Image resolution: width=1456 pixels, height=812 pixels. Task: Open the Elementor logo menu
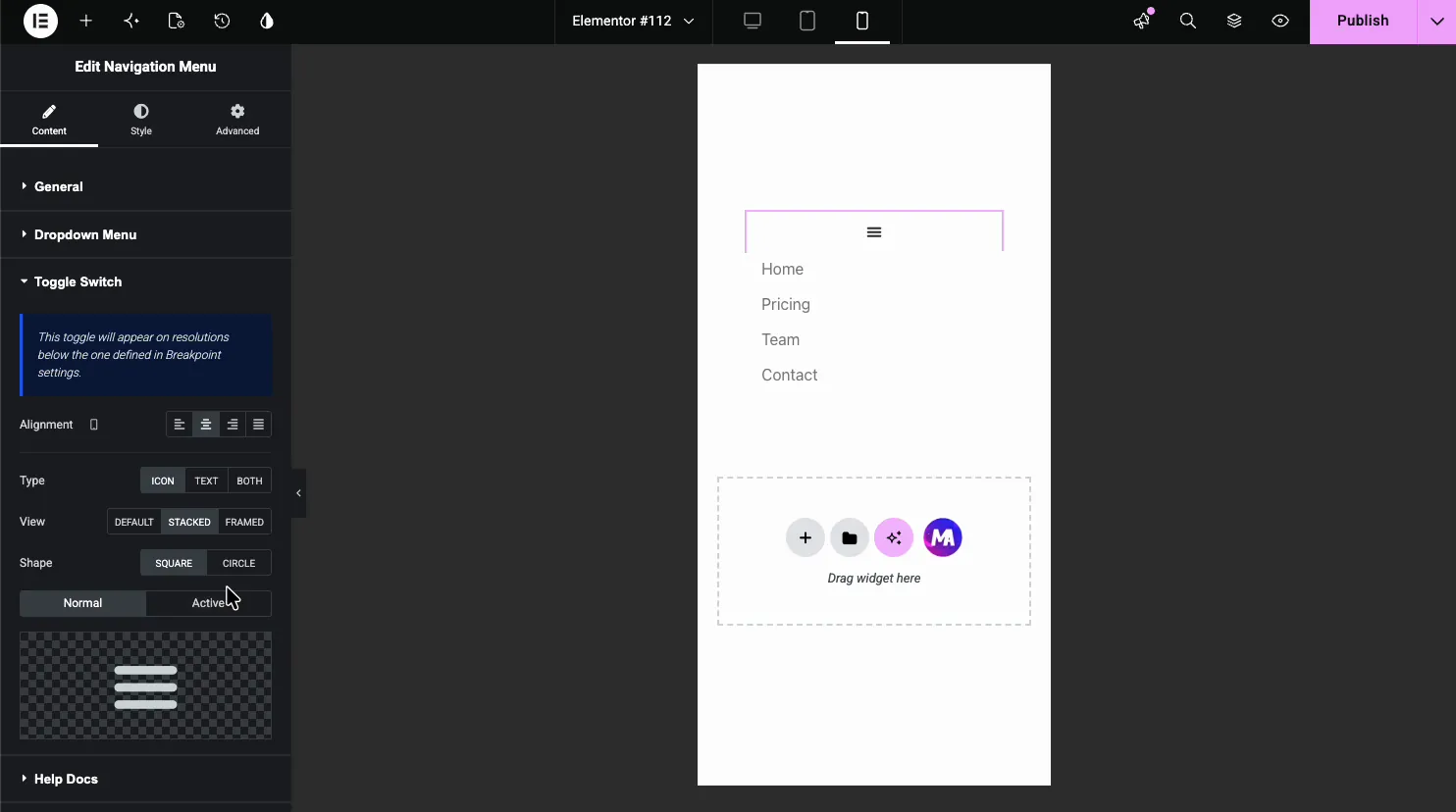click(x=40, y=21)
